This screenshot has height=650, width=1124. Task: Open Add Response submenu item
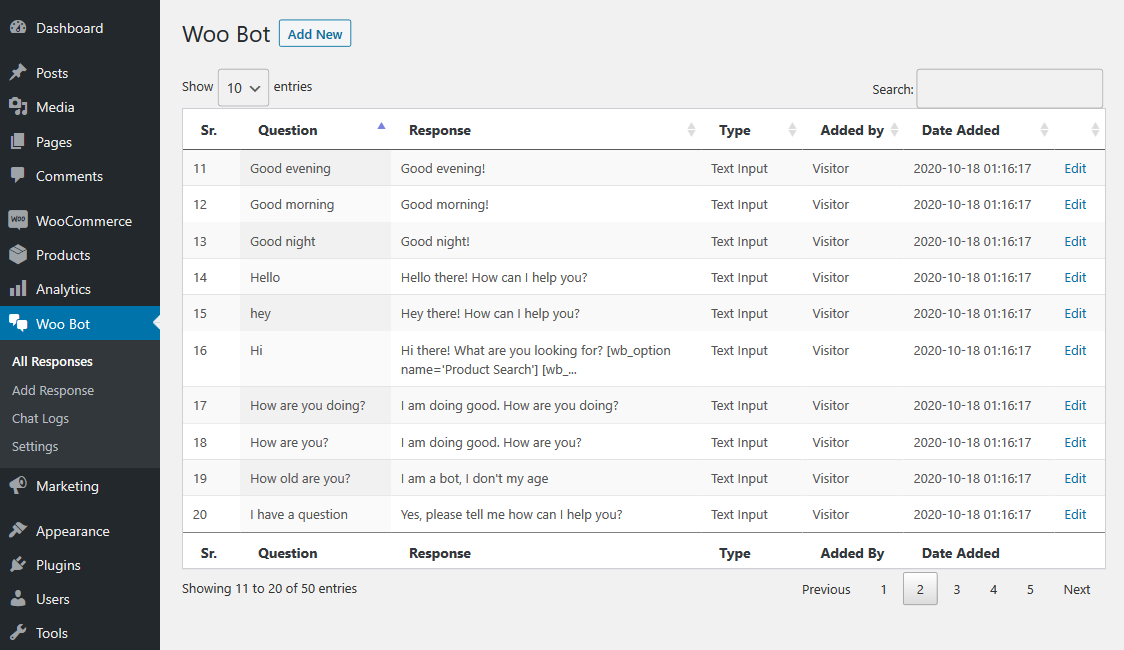pos(53,390)
